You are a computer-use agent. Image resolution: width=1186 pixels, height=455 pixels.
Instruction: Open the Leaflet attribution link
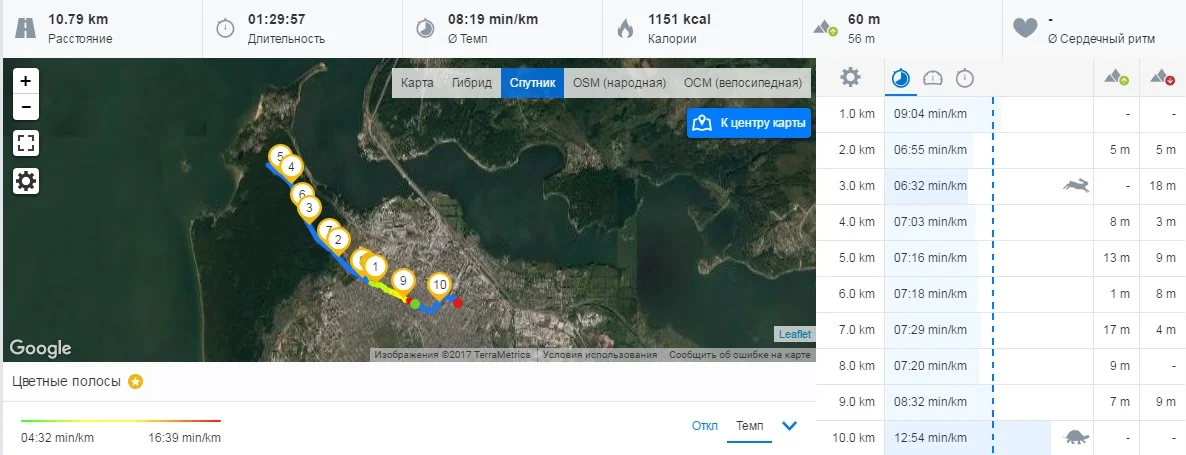coord(795,334)
